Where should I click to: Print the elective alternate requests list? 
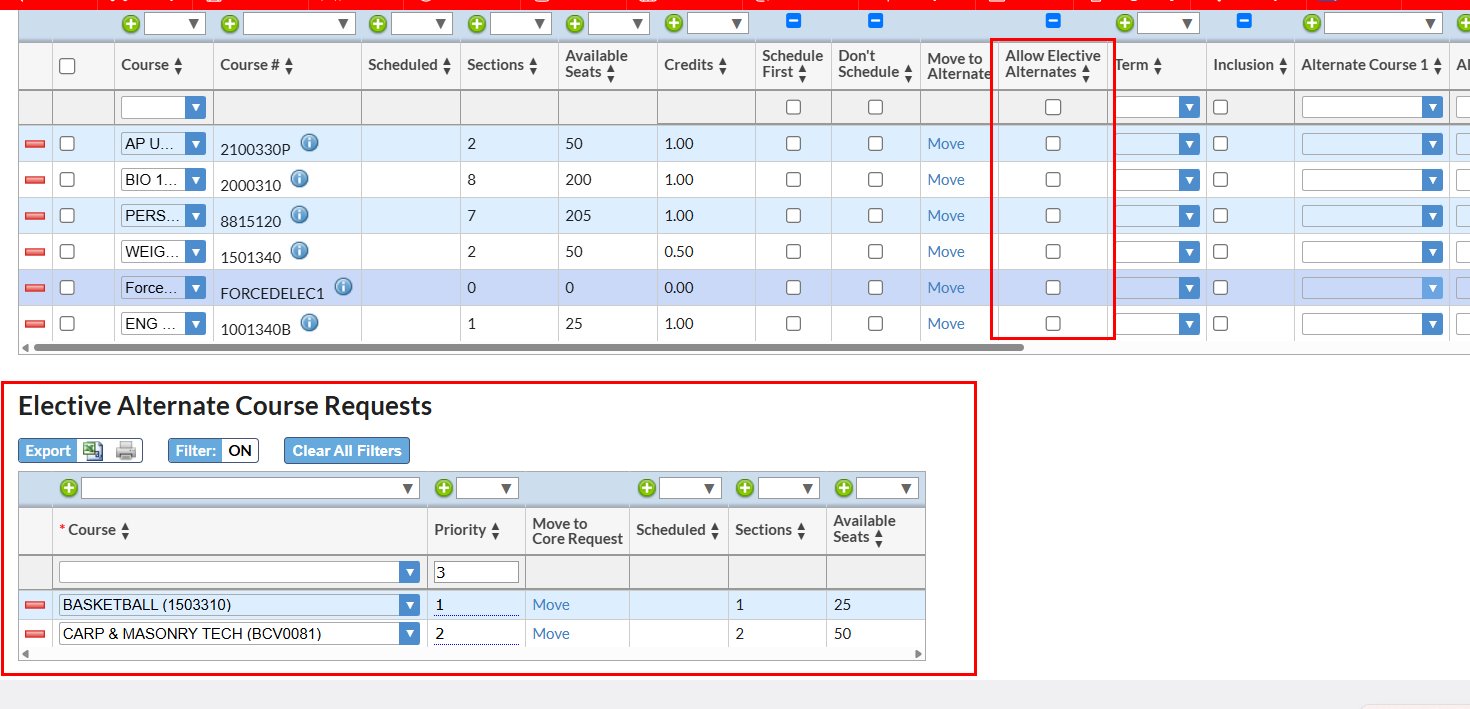pos(126,451)
